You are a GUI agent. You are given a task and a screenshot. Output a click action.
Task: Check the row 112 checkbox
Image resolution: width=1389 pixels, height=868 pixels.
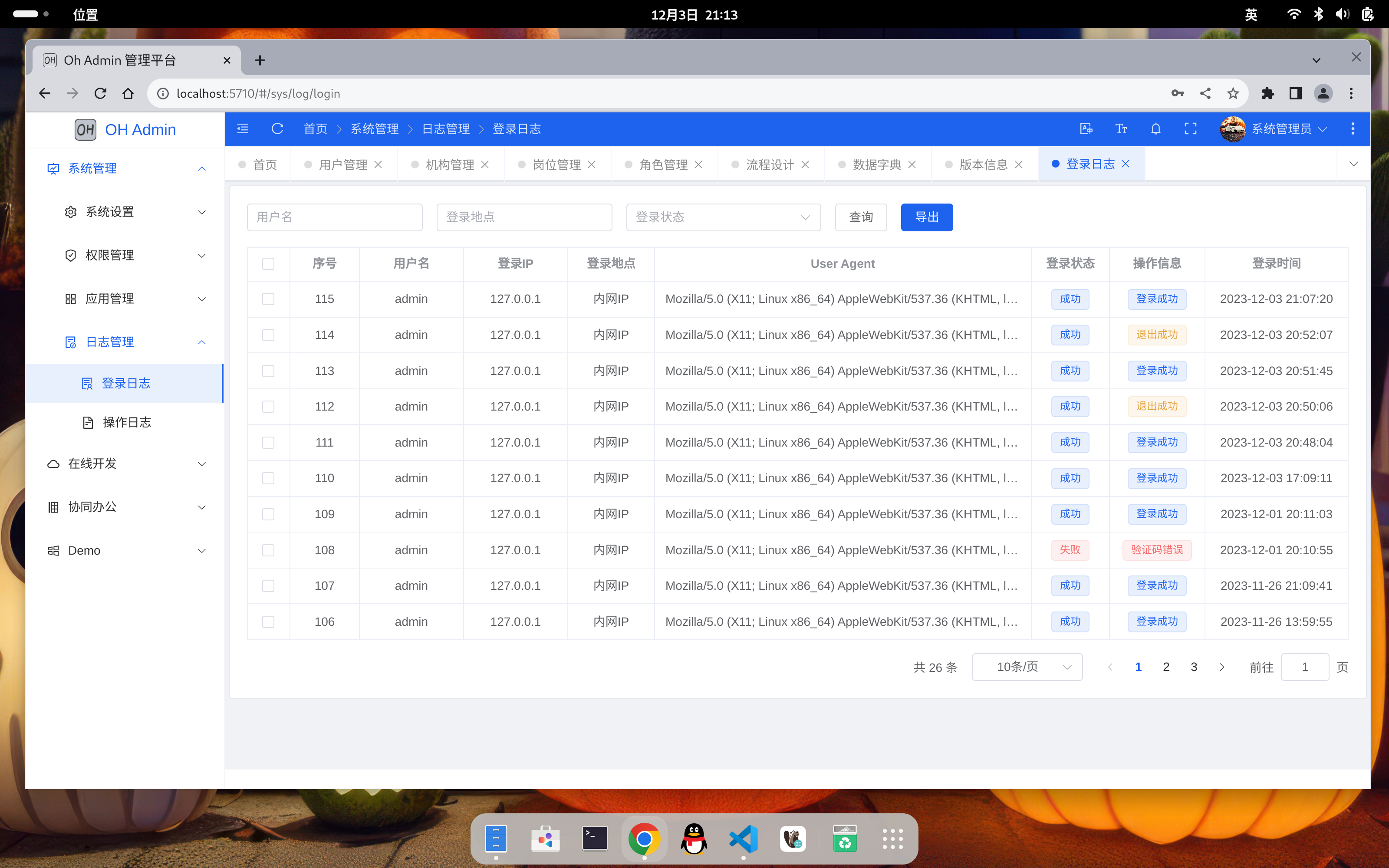[268, 407]
